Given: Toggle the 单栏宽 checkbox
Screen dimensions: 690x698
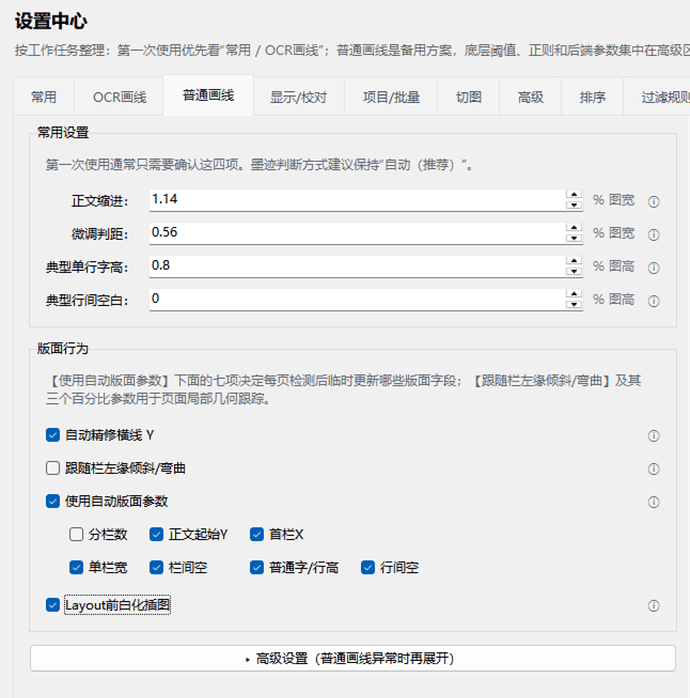Looking at the screenshot, I should pyautogui.click(x=76, y=568).
